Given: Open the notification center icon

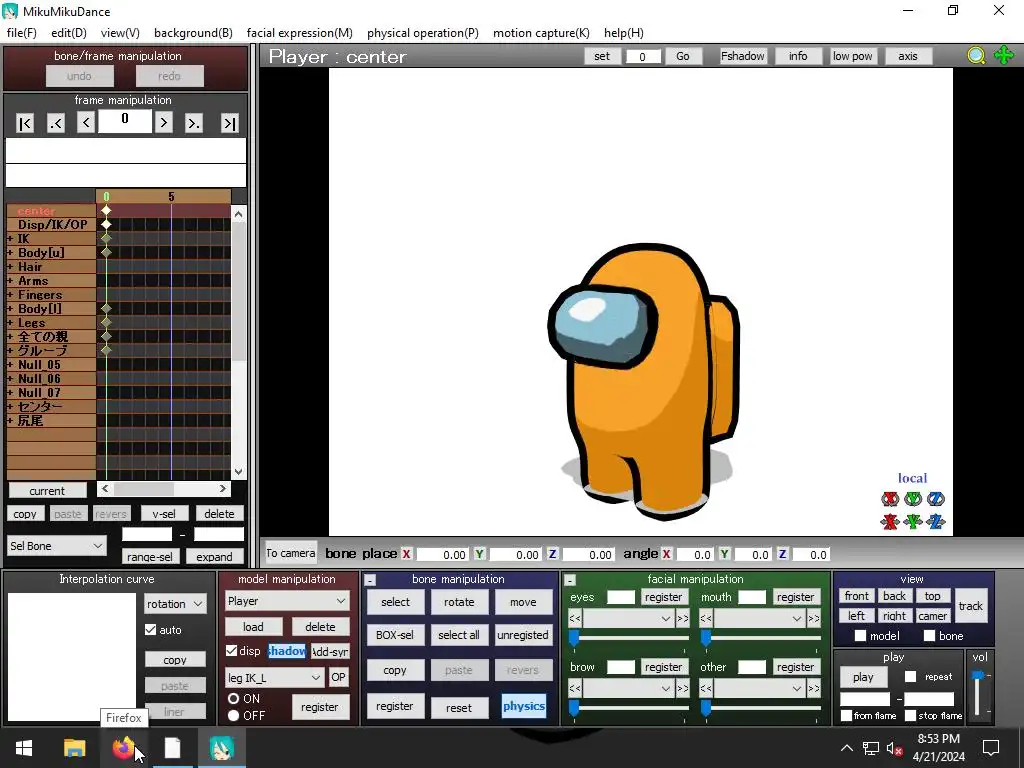Looking at the screenshot, I should [991, 748].
